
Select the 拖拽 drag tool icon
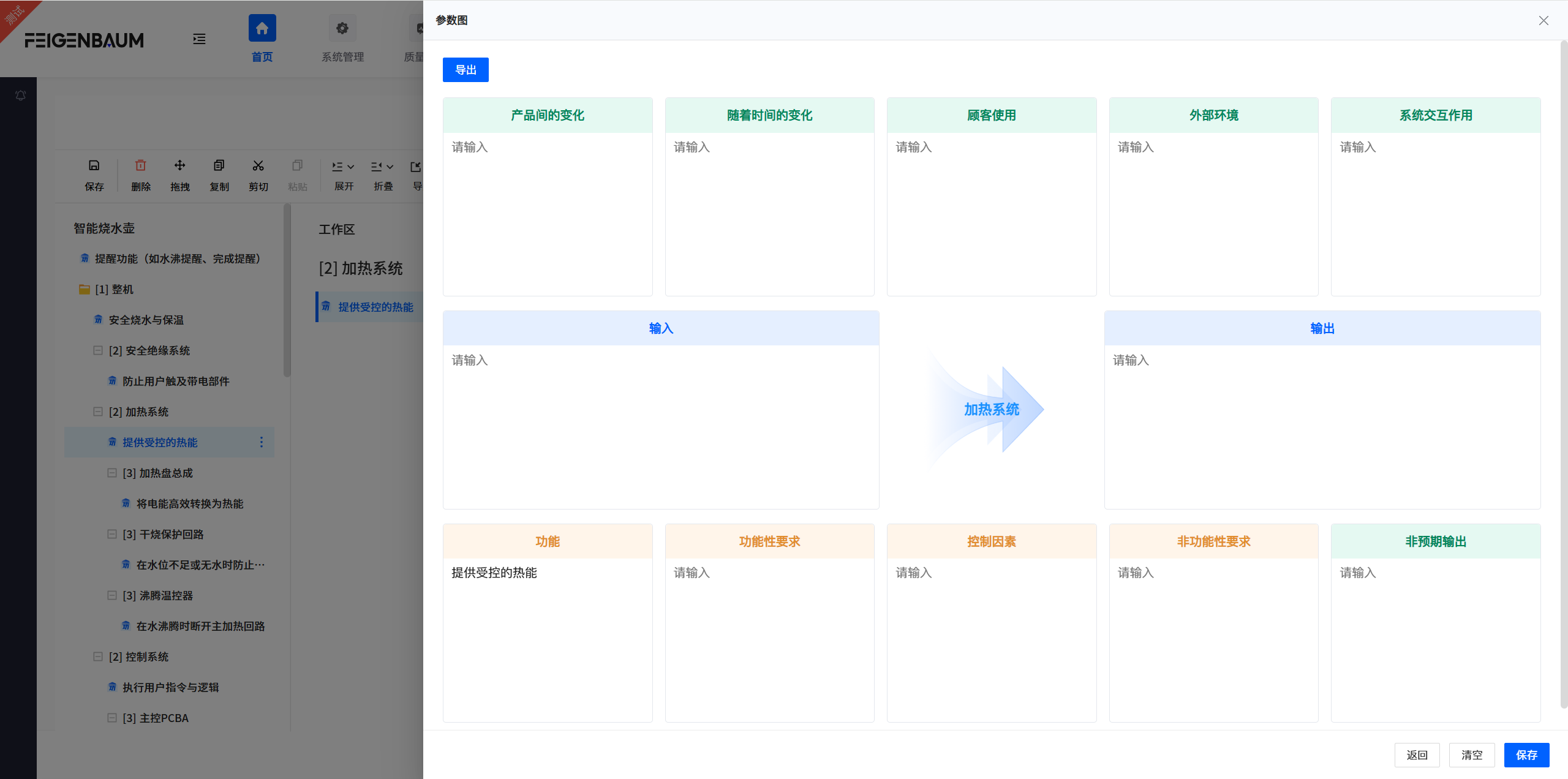coord(179,165)
